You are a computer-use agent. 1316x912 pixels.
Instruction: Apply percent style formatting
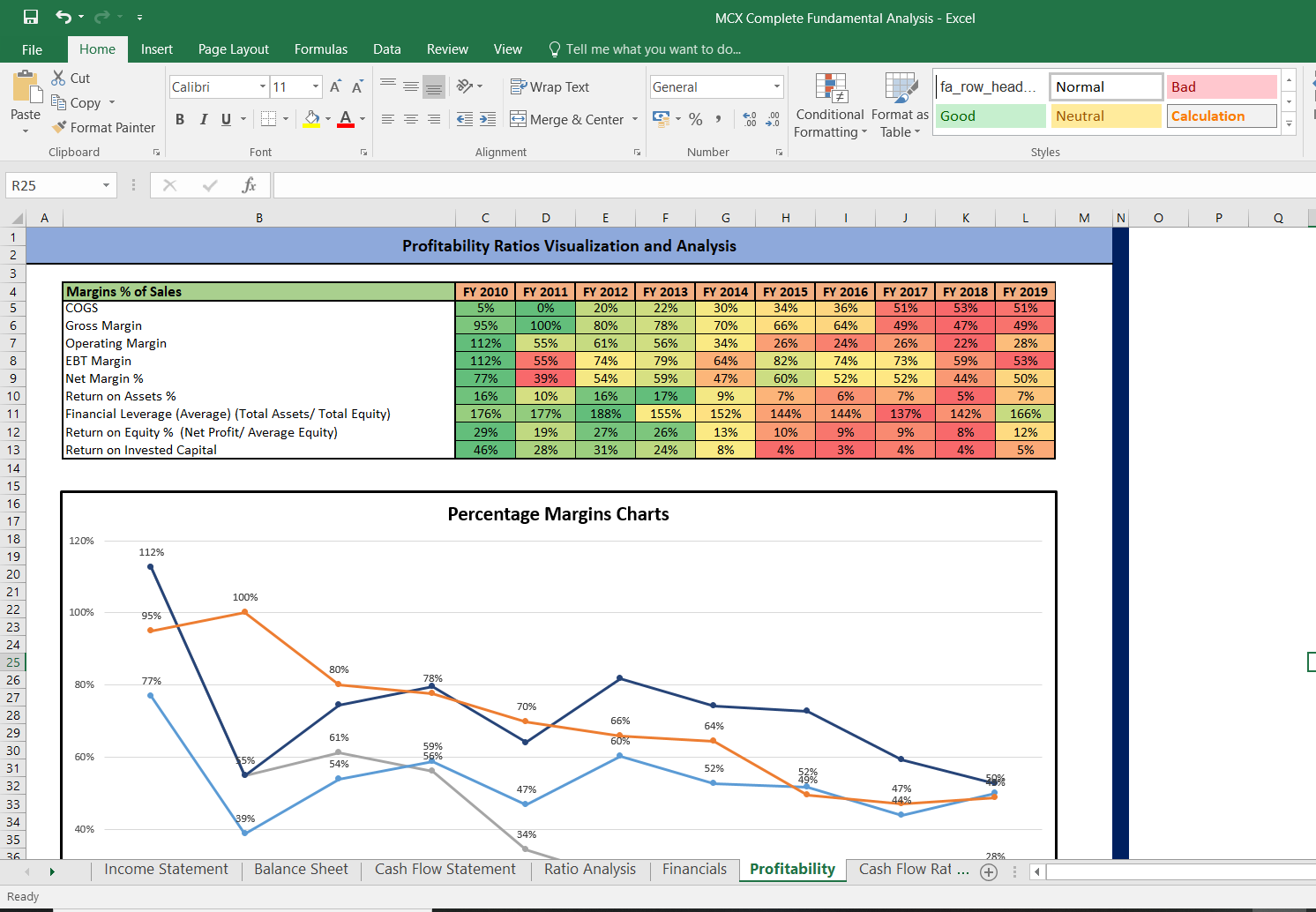pos(696,119)
